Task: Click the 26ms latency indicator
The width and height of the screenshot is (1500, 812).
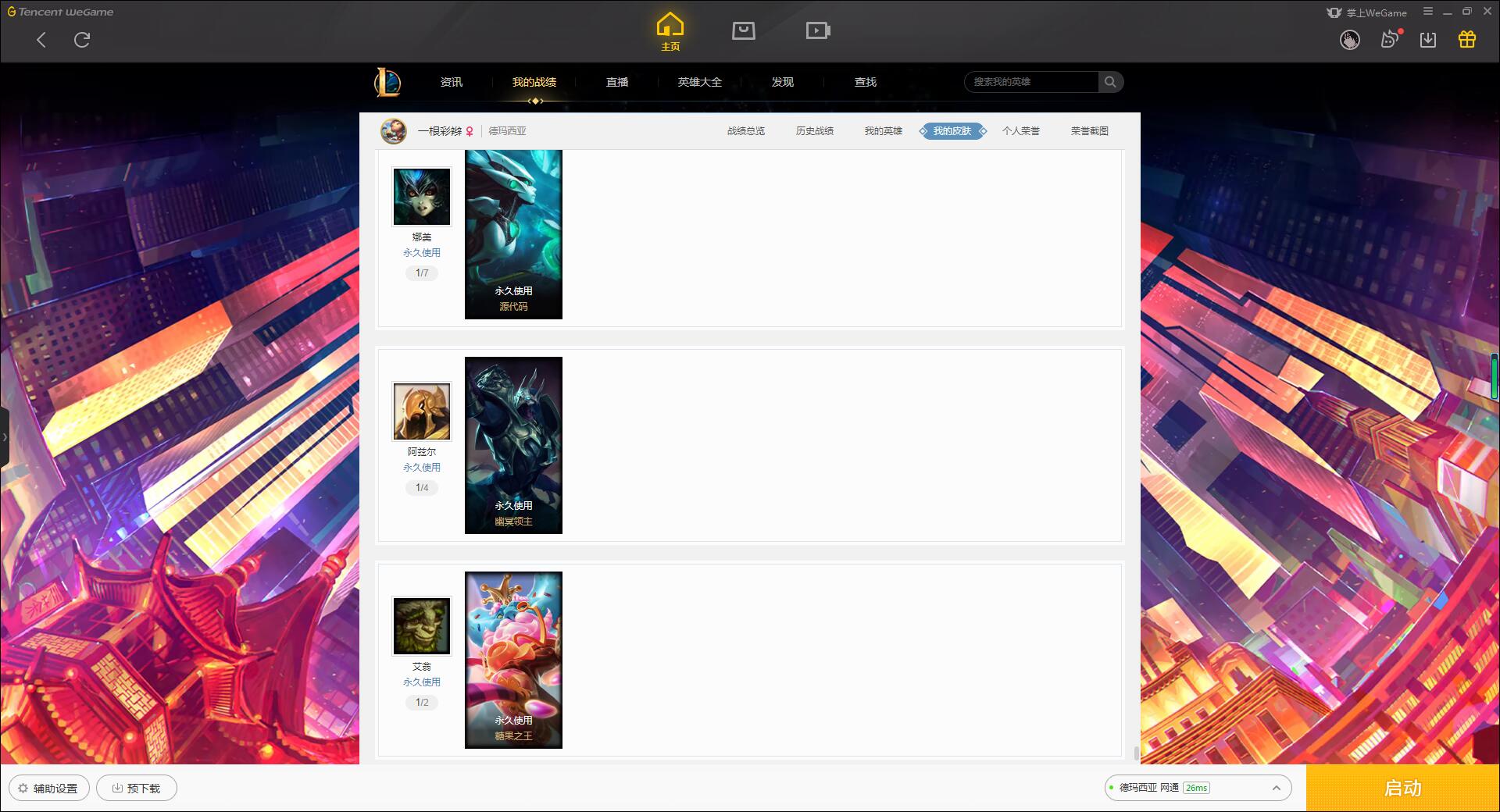Action: (x=1196, y=788)
